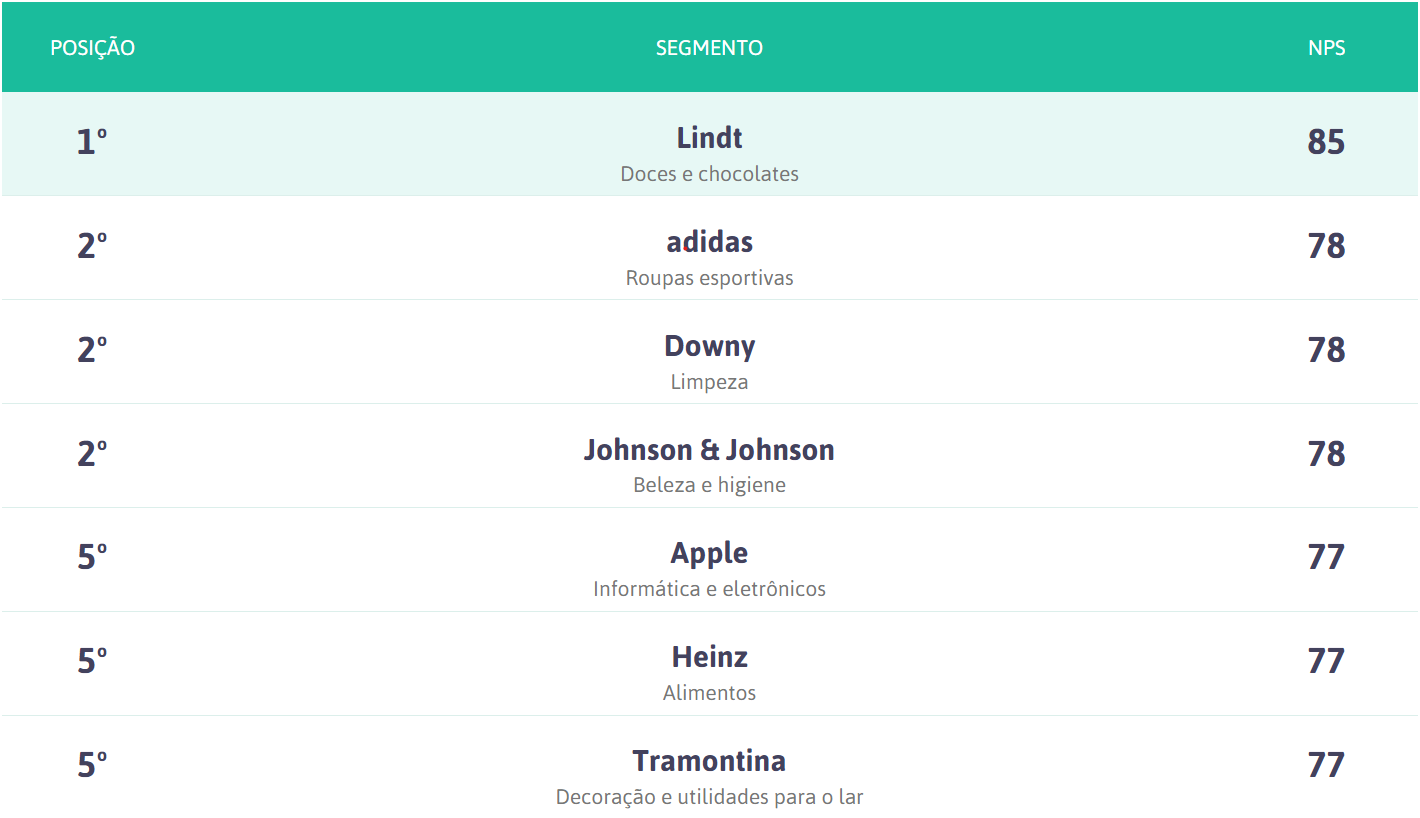
Task: Click the Alimentos segment label
Action: 709,693
